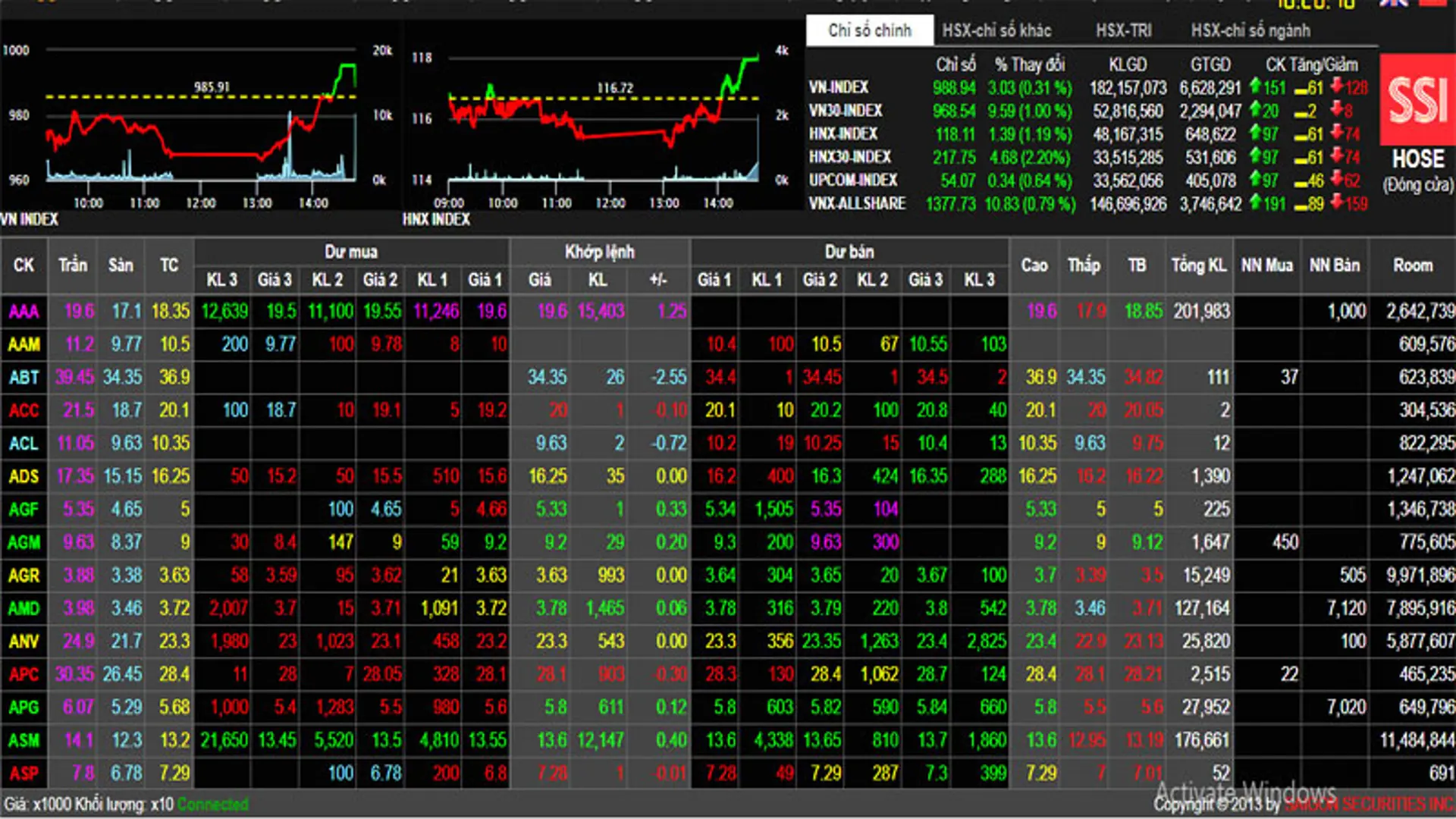1456x819 pixels.
Task: Click the UK flag language icon
Action: coord(1393,3)
